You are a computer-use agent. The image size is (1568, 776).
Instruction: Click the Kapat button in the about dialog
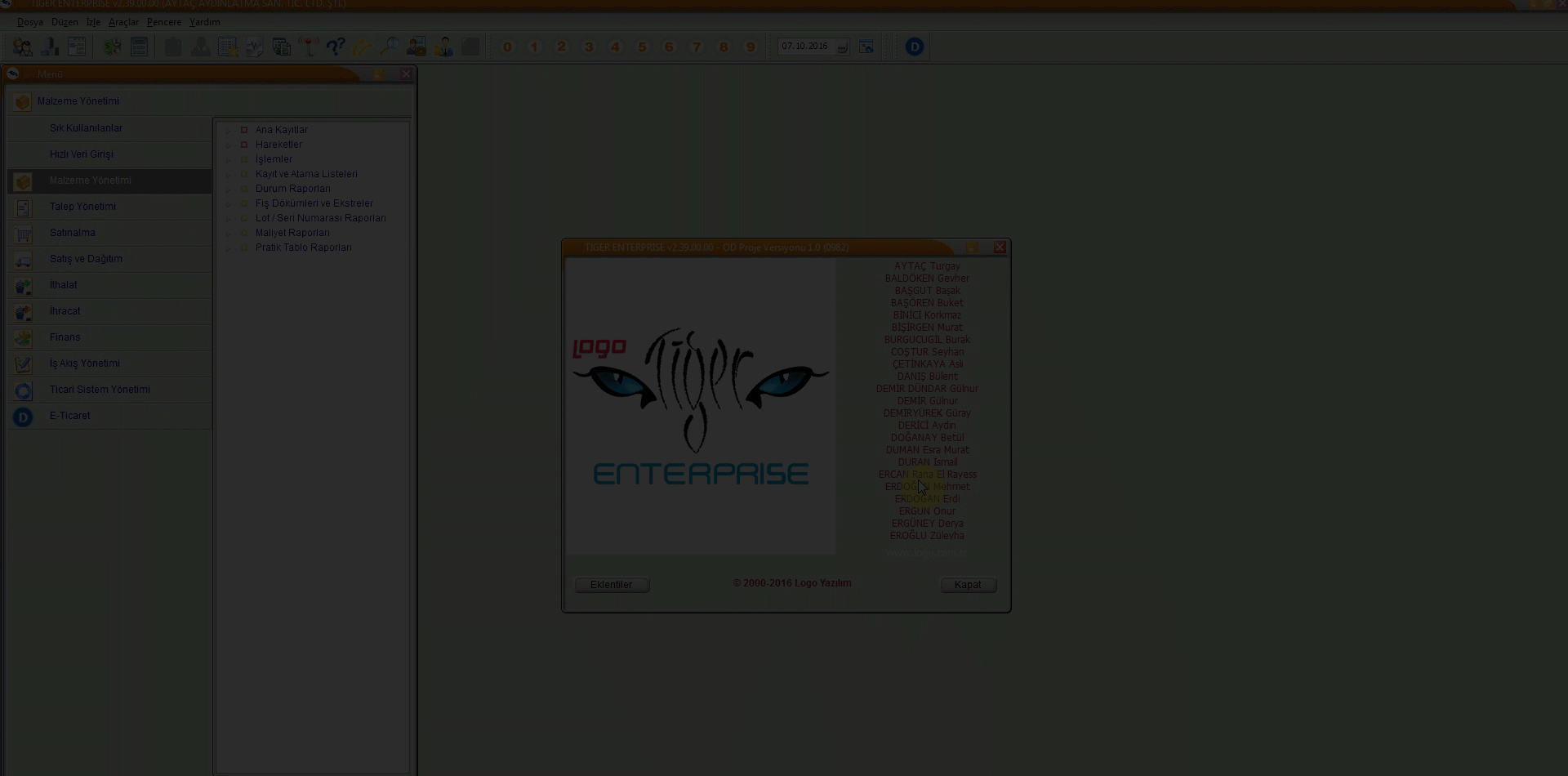click(968, 585)
